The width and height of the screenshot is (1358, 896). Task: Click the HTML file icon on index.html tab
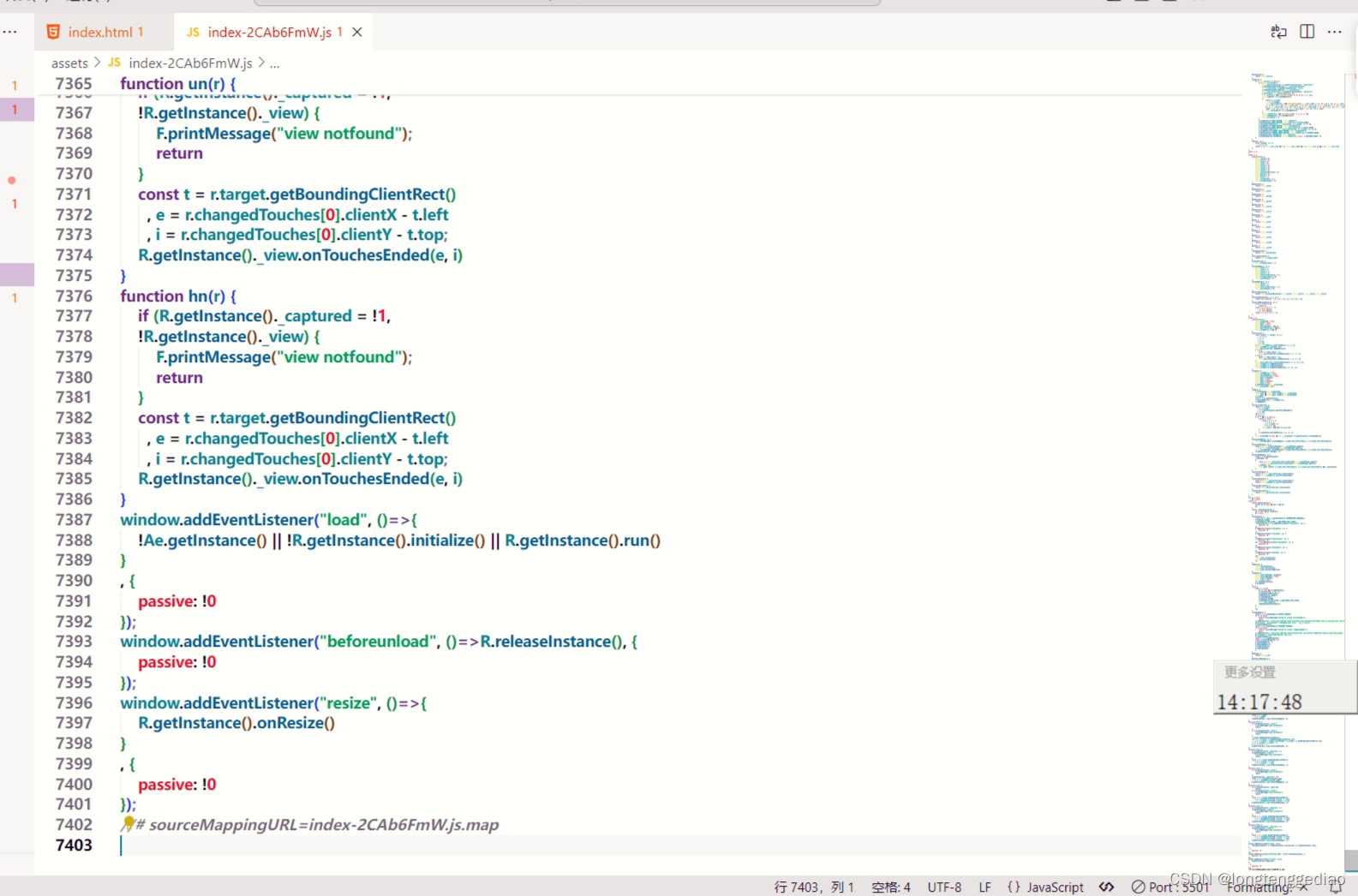pyautogui.click(x=53, y=32)
